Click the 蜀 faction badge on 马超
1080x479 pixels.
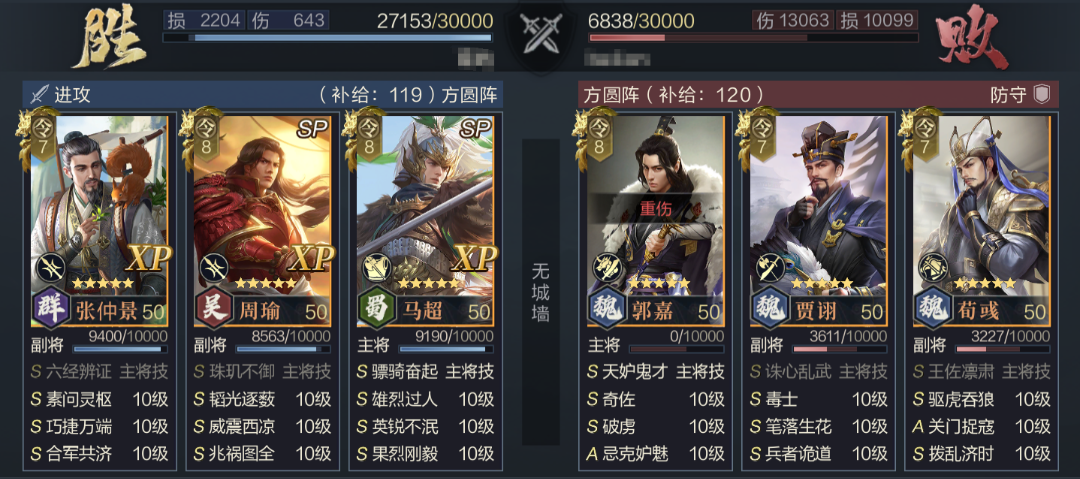pyautogui.click(x=376, y=311)
